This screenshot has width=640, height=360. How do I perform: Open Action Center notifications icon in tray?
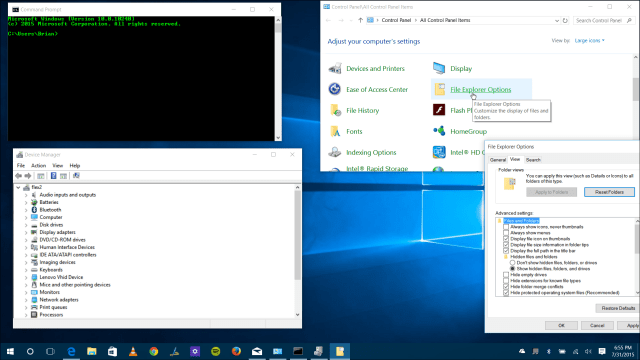tap(602, 351)
